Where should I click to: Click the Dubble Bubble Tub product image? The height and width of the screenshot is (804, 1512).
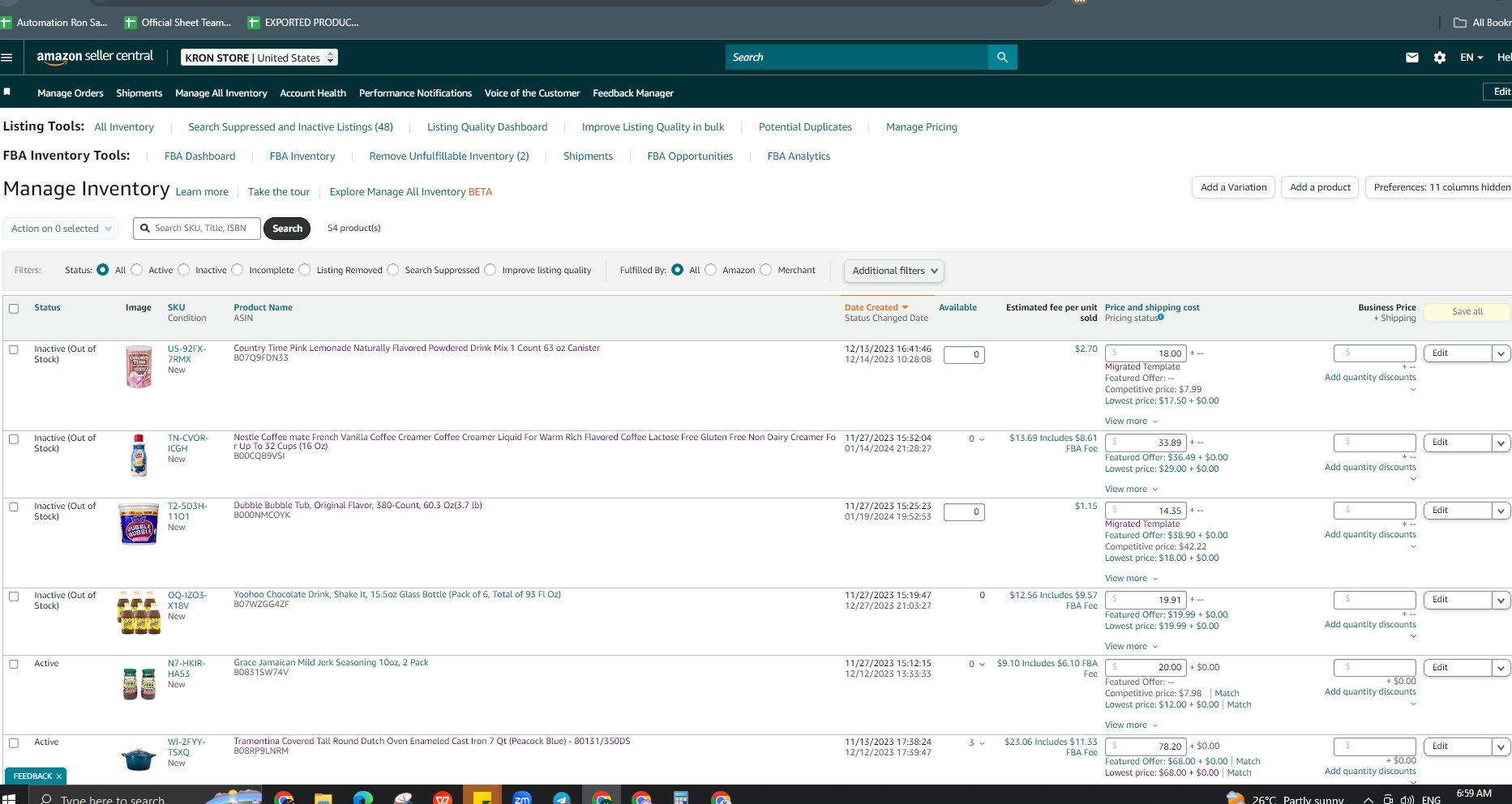[x=139, y=524]
